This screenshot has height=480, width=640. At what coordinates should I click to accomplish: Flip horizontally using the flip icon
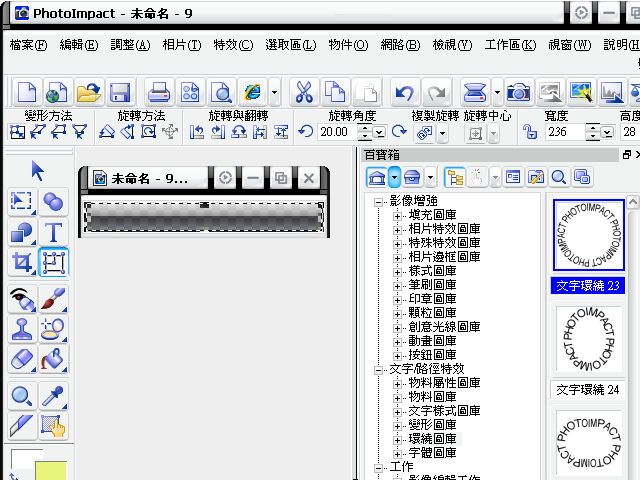pyautogui.click(x=260, y=132)
